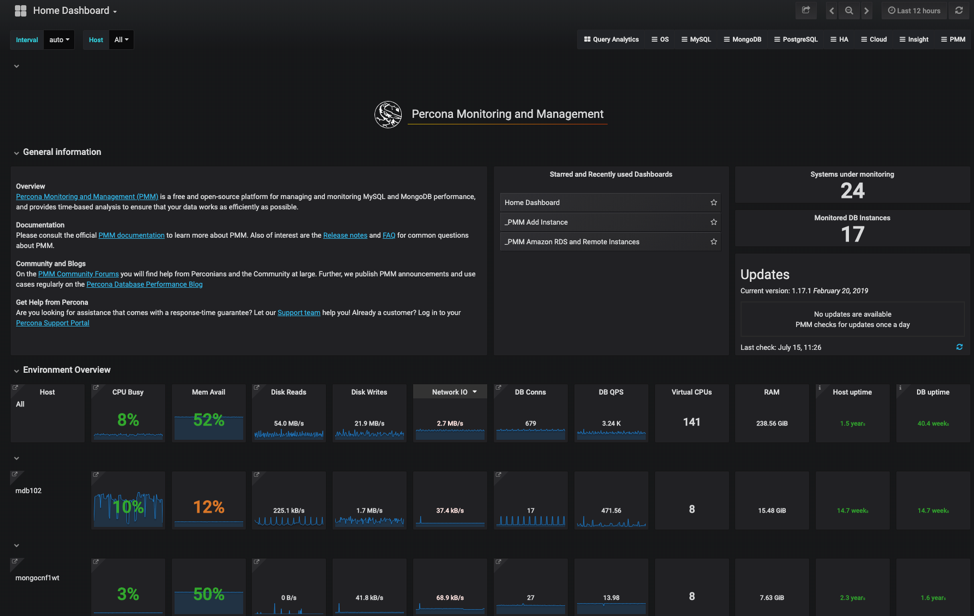Click the share dashboard icon
Screen dimensions: 974x616
click(x=806, y=10)
